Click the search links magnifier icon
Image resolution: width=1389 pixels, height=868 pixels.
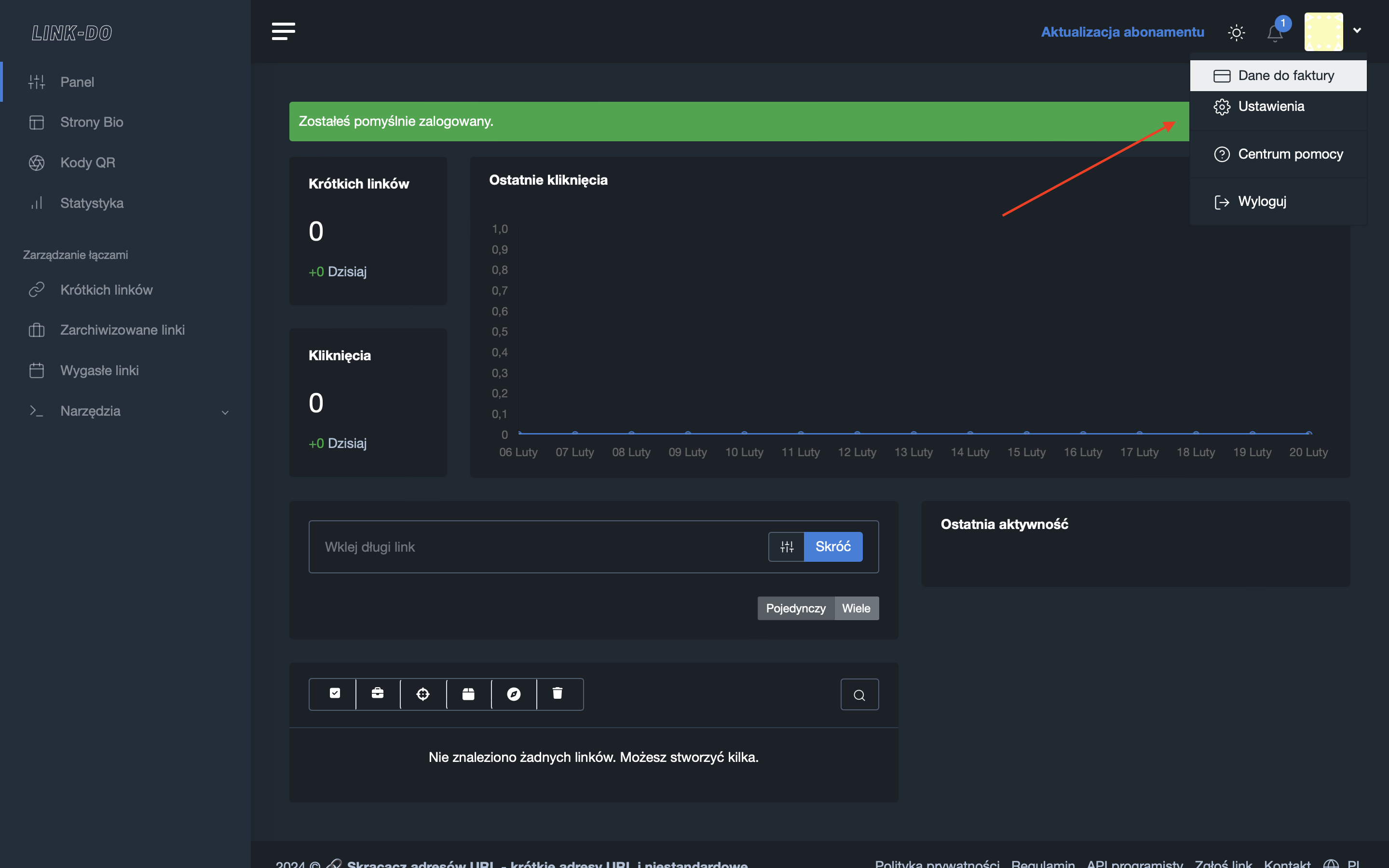pyautogui.click(x=859, y=694)
